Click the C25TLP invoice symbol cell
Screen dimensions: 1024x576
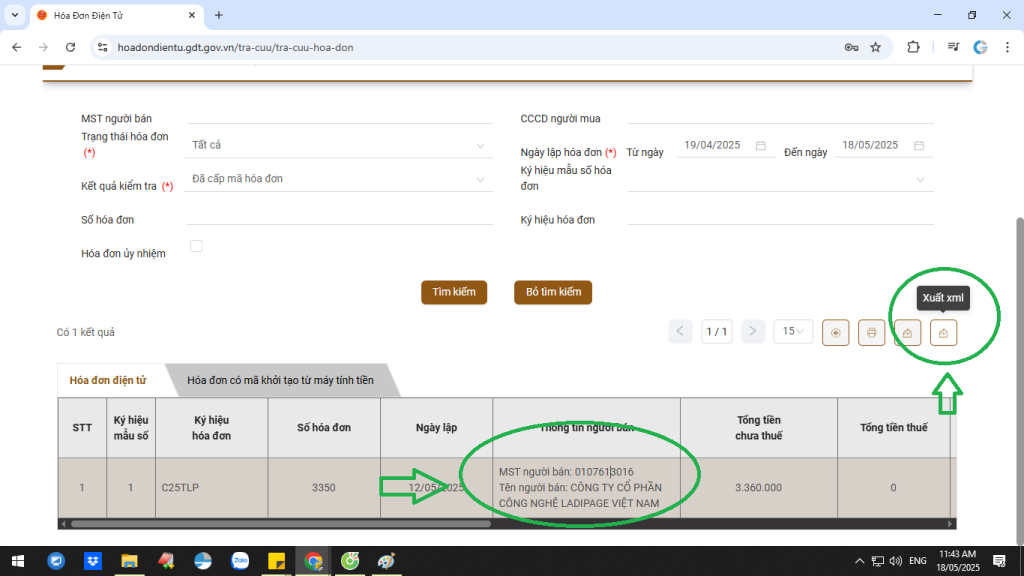(211, 488)
